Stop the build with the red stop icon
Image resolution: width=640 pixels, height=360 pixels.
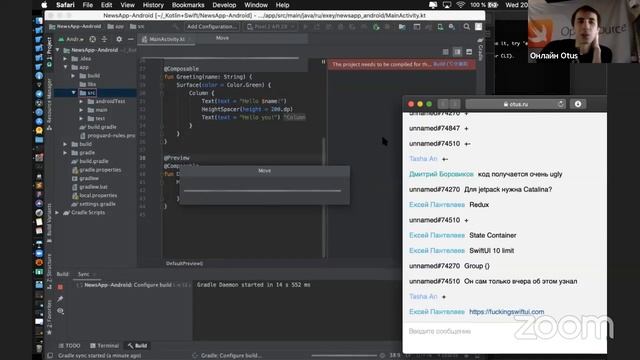click(60, 287)
